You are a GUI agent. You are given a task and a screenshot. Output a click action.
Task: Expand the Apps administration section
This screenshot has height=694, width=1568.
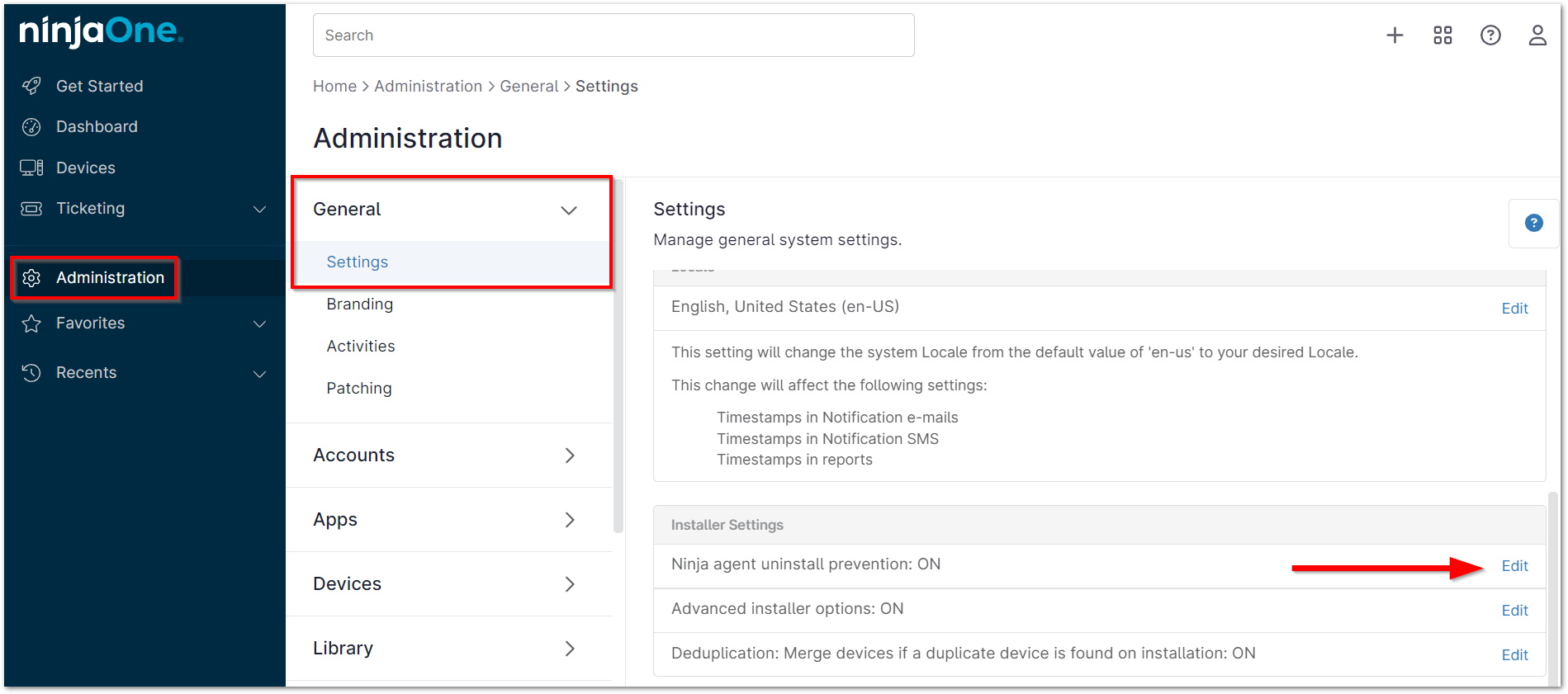click(569, 520)
